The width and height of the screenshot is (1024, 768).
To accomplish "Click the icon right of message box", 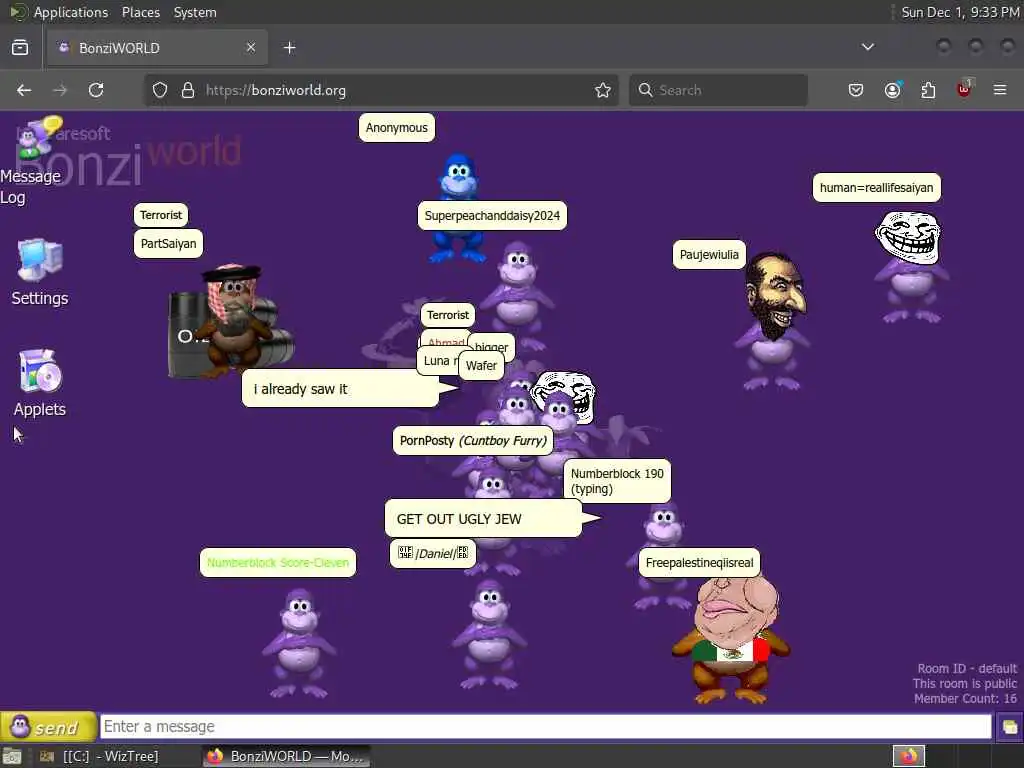I will pyautogui.click(x=1009, y=727).
